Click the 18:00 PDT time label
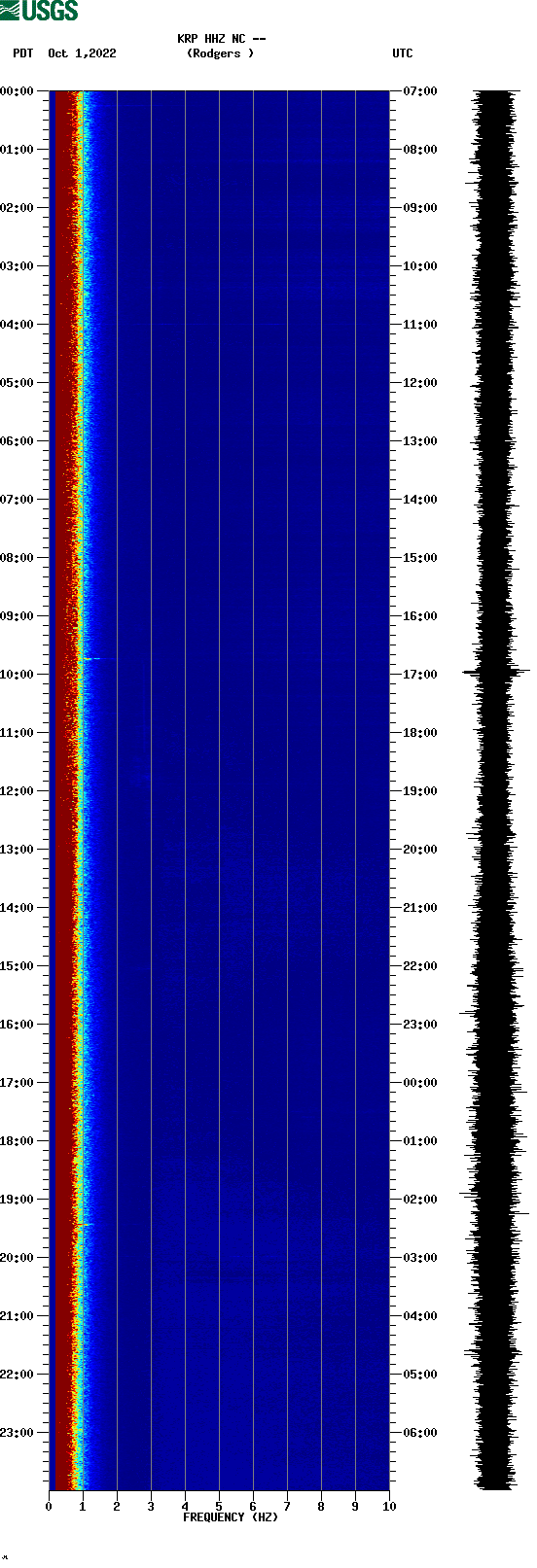 (18, 1141)
